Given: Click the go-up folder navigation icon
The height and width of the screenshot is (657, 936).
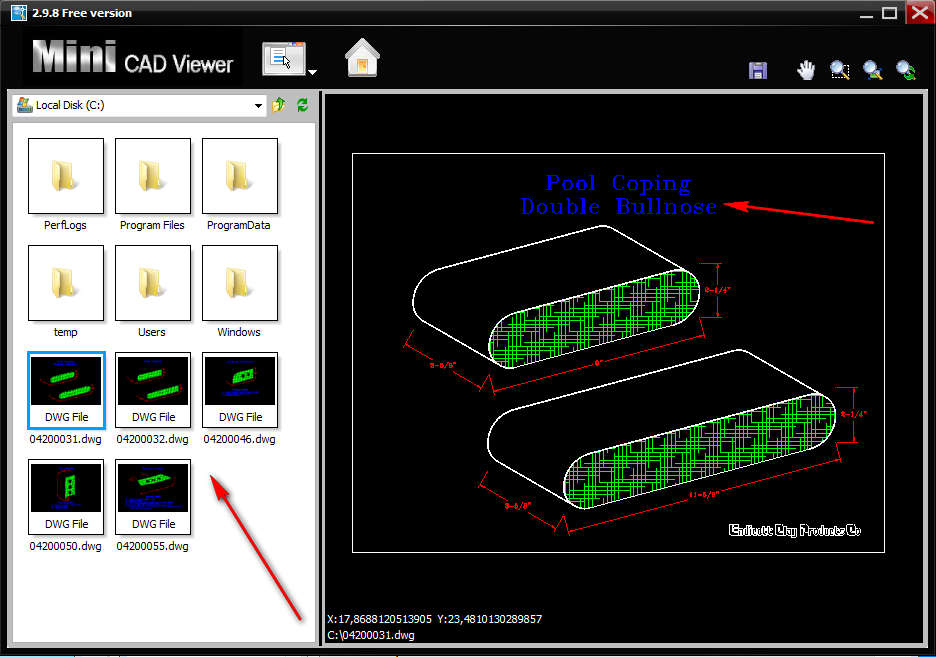Looking at the screenshot, I should click(x=279, y=104).
